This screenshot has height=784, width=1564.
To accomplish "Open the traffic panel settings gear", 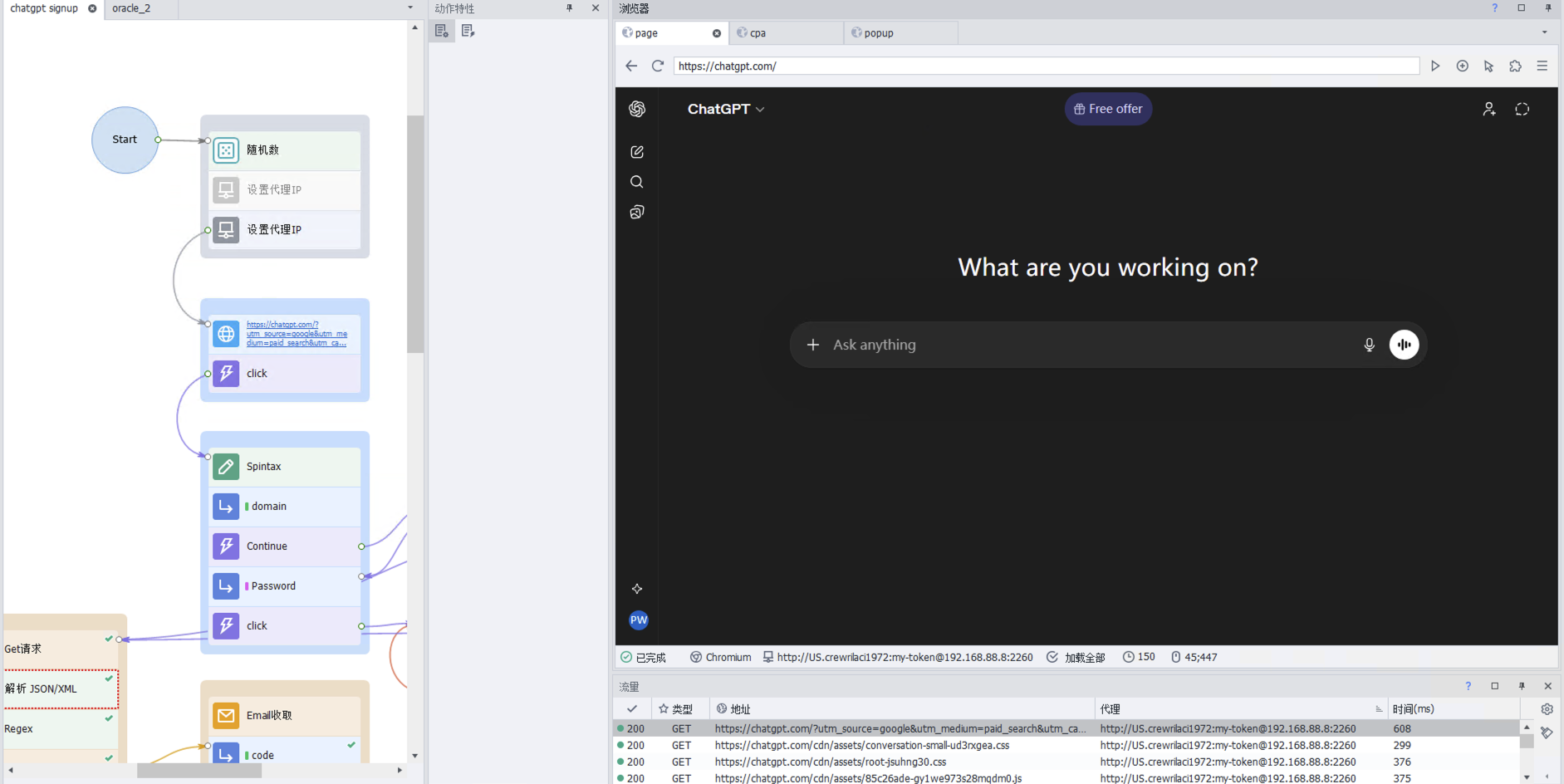I will [1547, 709].
